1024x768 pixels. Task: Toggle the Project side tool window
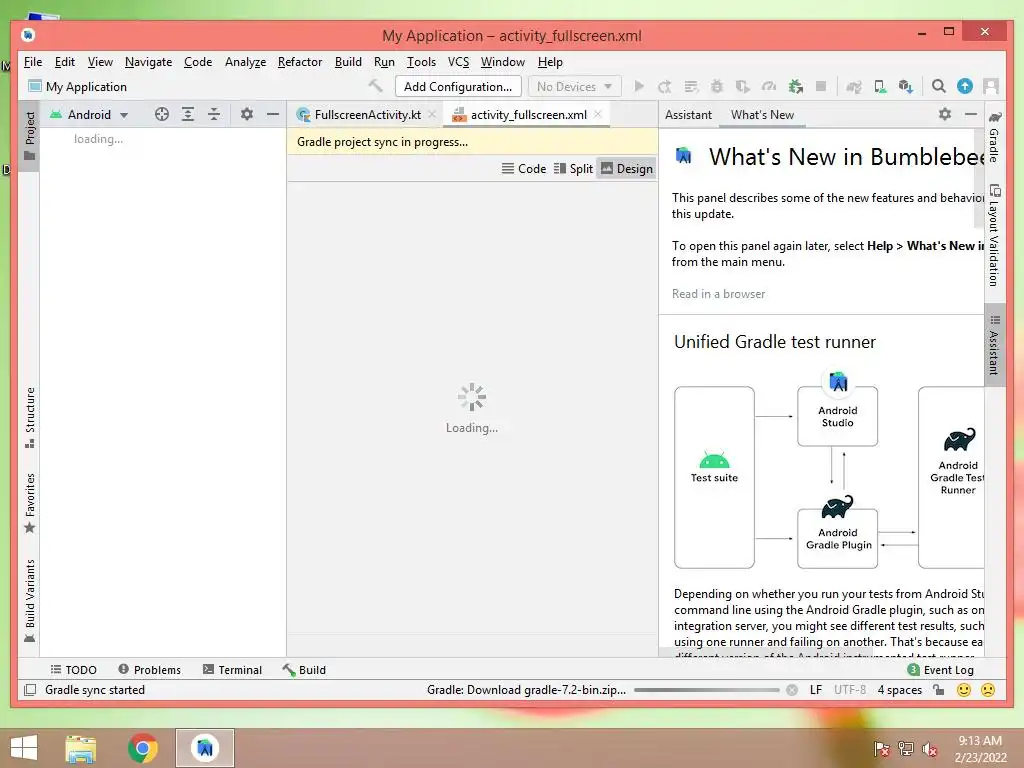pos(30,136)
